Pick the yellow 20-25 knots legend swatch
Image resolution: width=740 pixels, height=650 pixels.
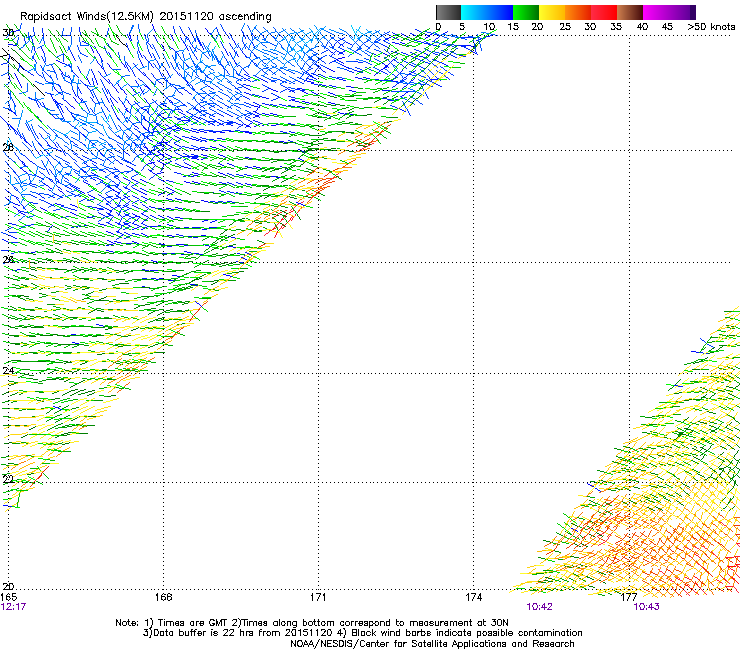coord(552,12)
